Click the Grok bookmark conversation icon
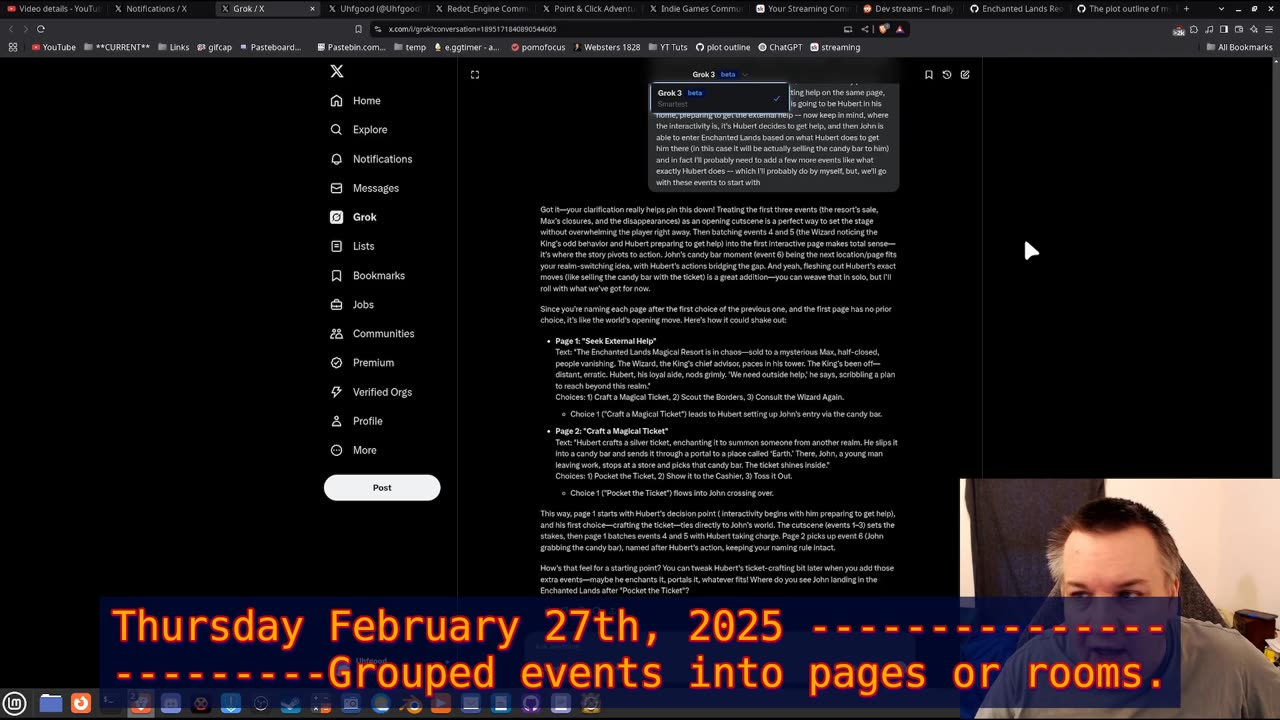This screenshot has width=1280, height=720. pos(929,74)
